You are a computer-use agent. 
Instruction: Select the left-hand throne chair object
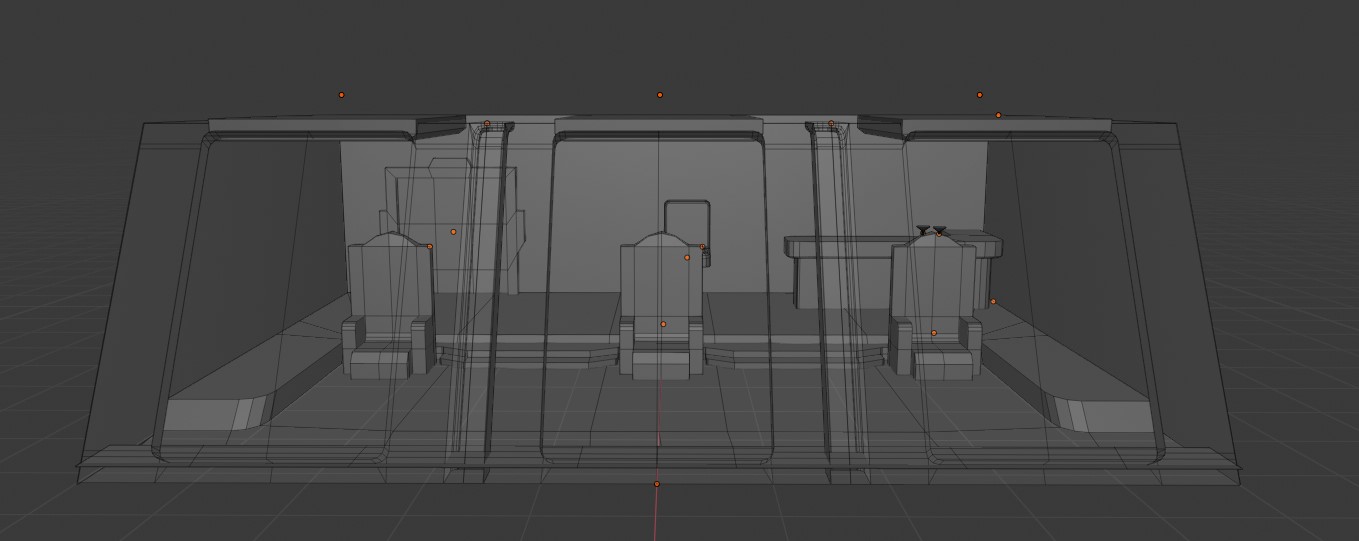click(x=388, y=305)
